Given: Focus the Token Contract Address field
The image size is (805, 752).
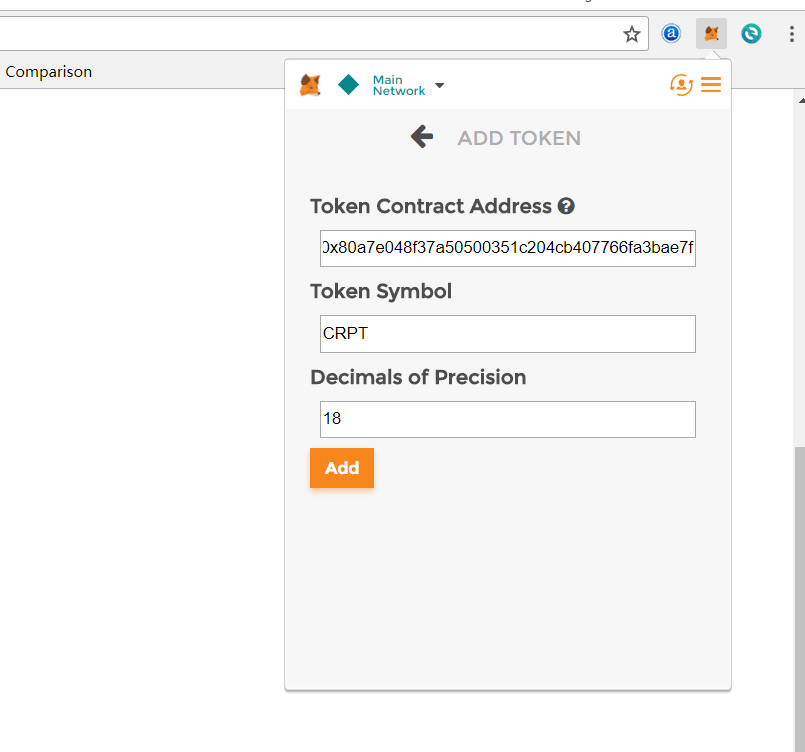Looking at the screenshot, I should 507,248.
